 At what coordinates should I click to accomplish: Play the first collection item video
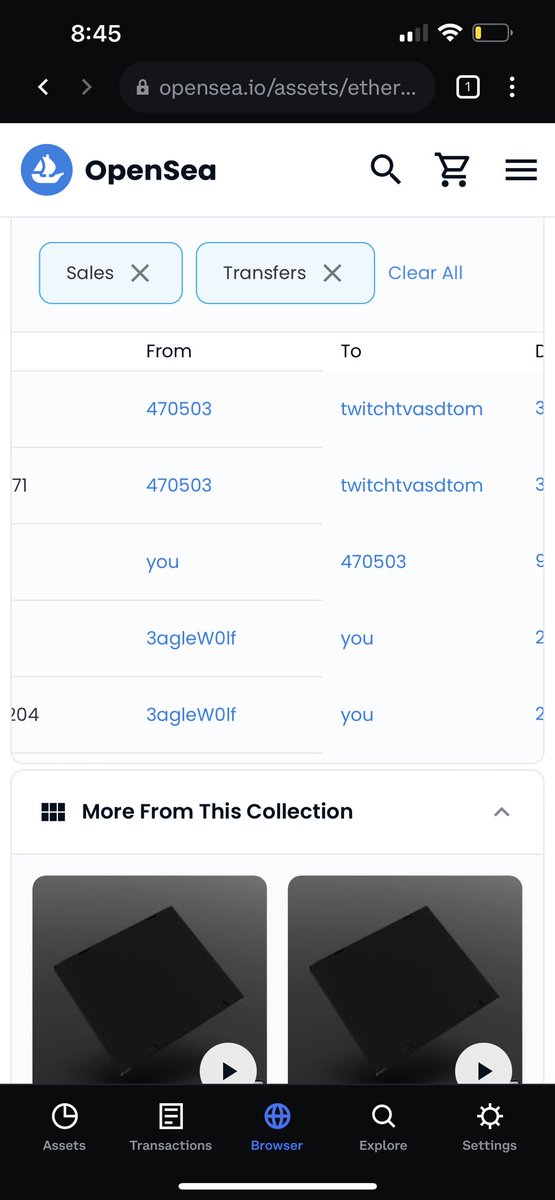(228, 1070)
